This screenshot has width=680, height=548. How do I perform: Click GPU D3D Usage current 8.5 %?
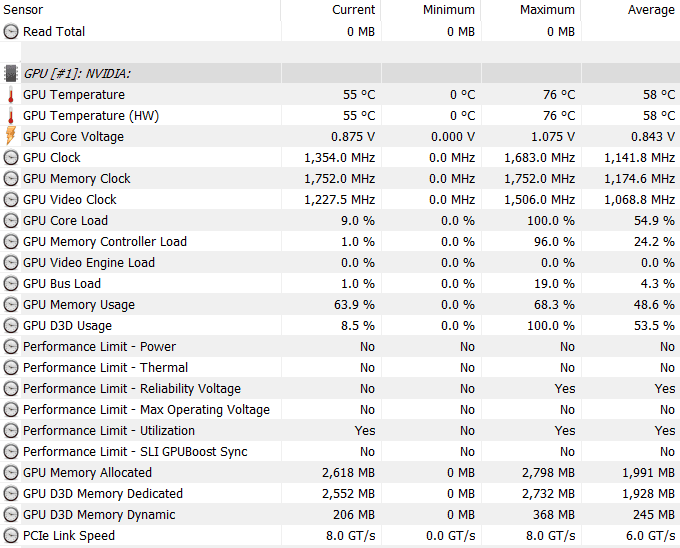coord(358,326)
